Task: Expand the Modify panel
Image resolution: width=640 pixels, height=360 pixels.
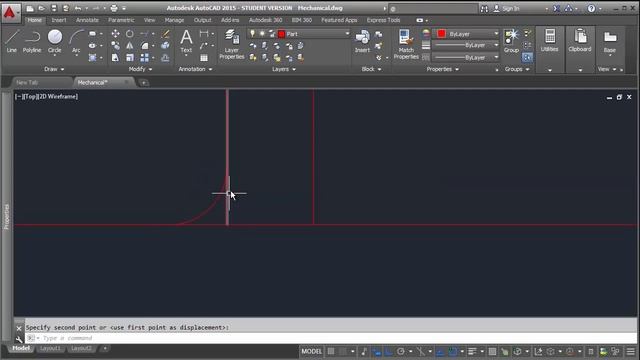Action: (140, 69)
